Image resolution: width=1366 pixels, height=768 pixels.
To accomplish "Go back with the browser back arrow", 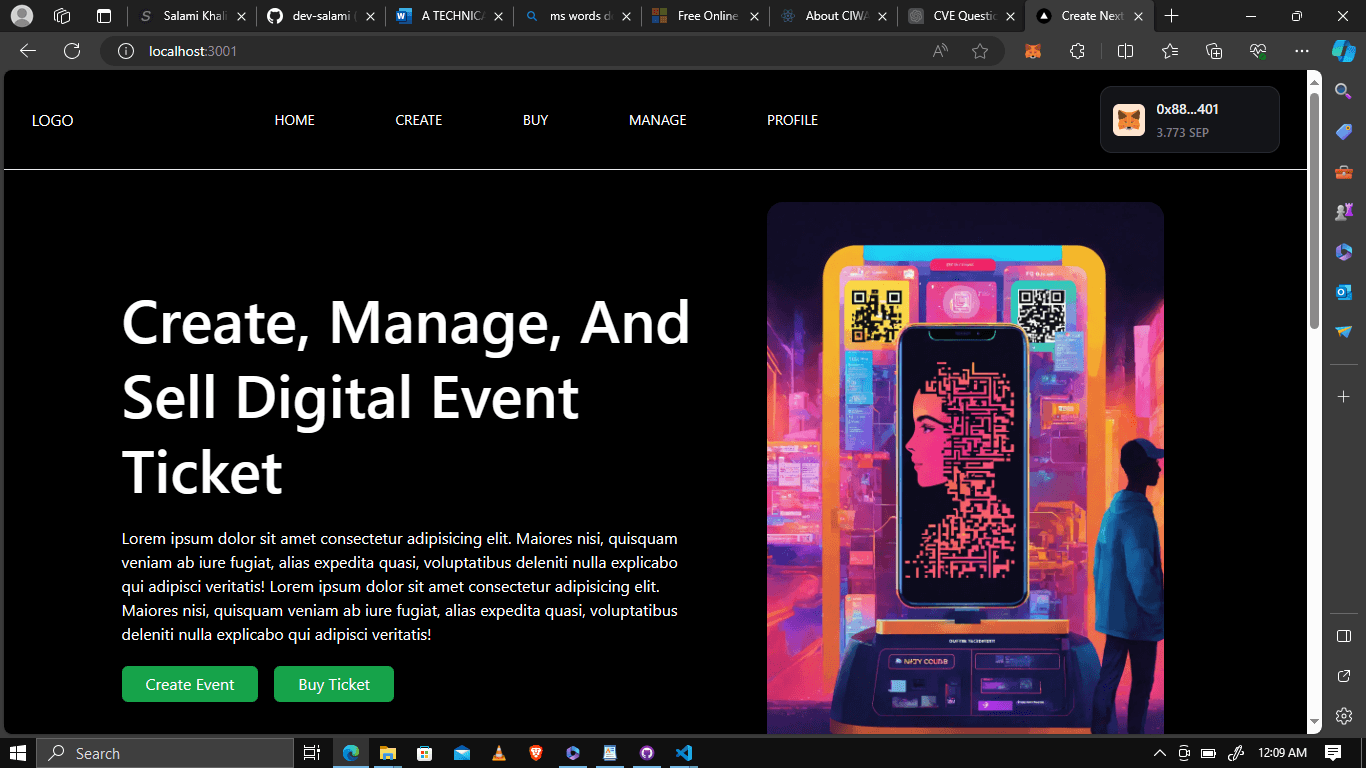I will [x=28, y=51].
